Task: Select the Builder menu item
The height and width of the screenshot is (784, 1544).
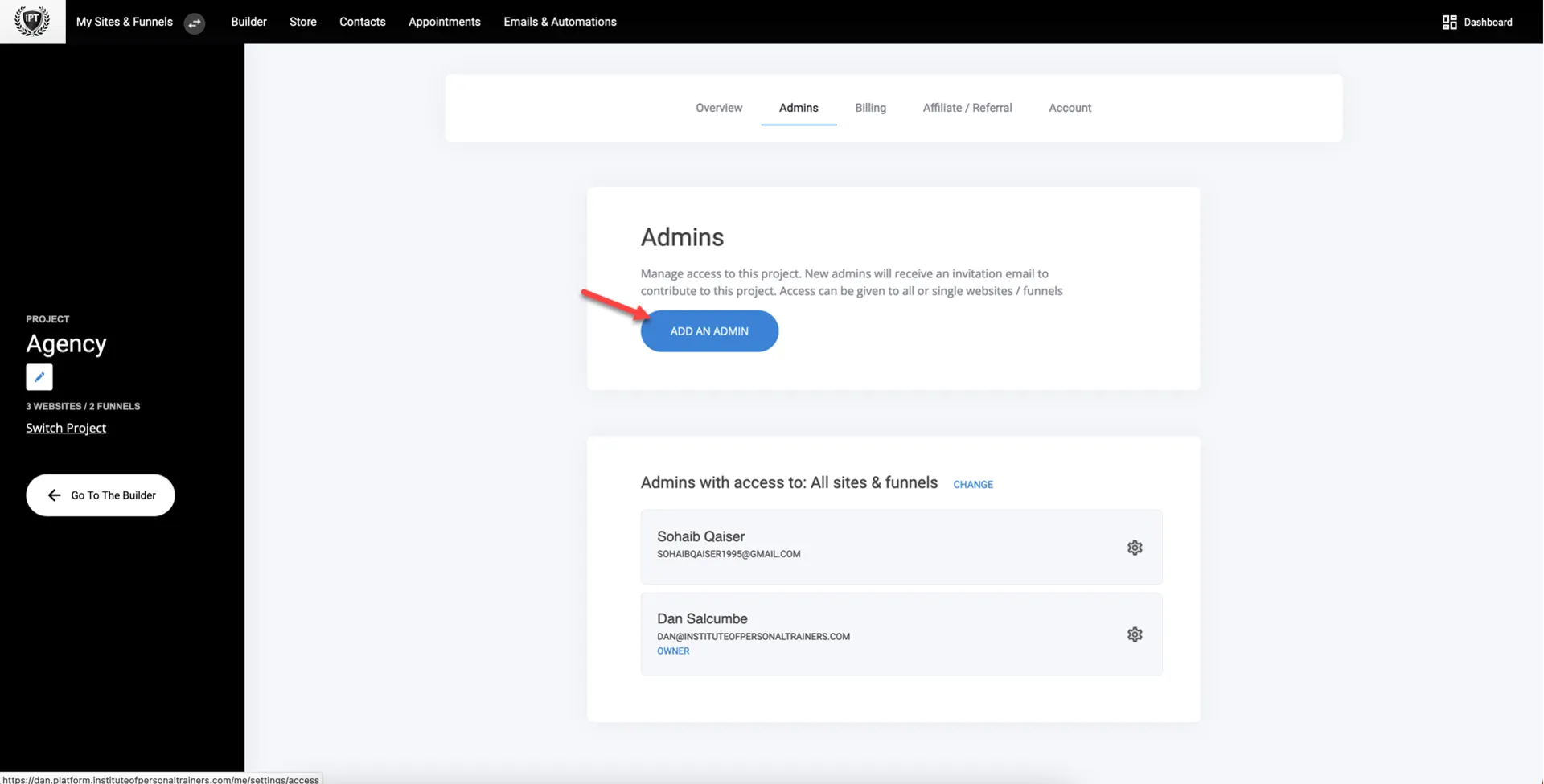Action: click(248, 22)
